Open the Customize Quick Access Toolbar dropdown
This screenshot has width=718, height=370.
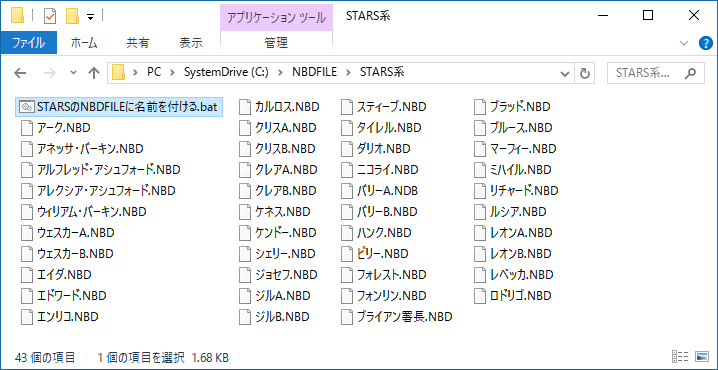click(91, 17)
